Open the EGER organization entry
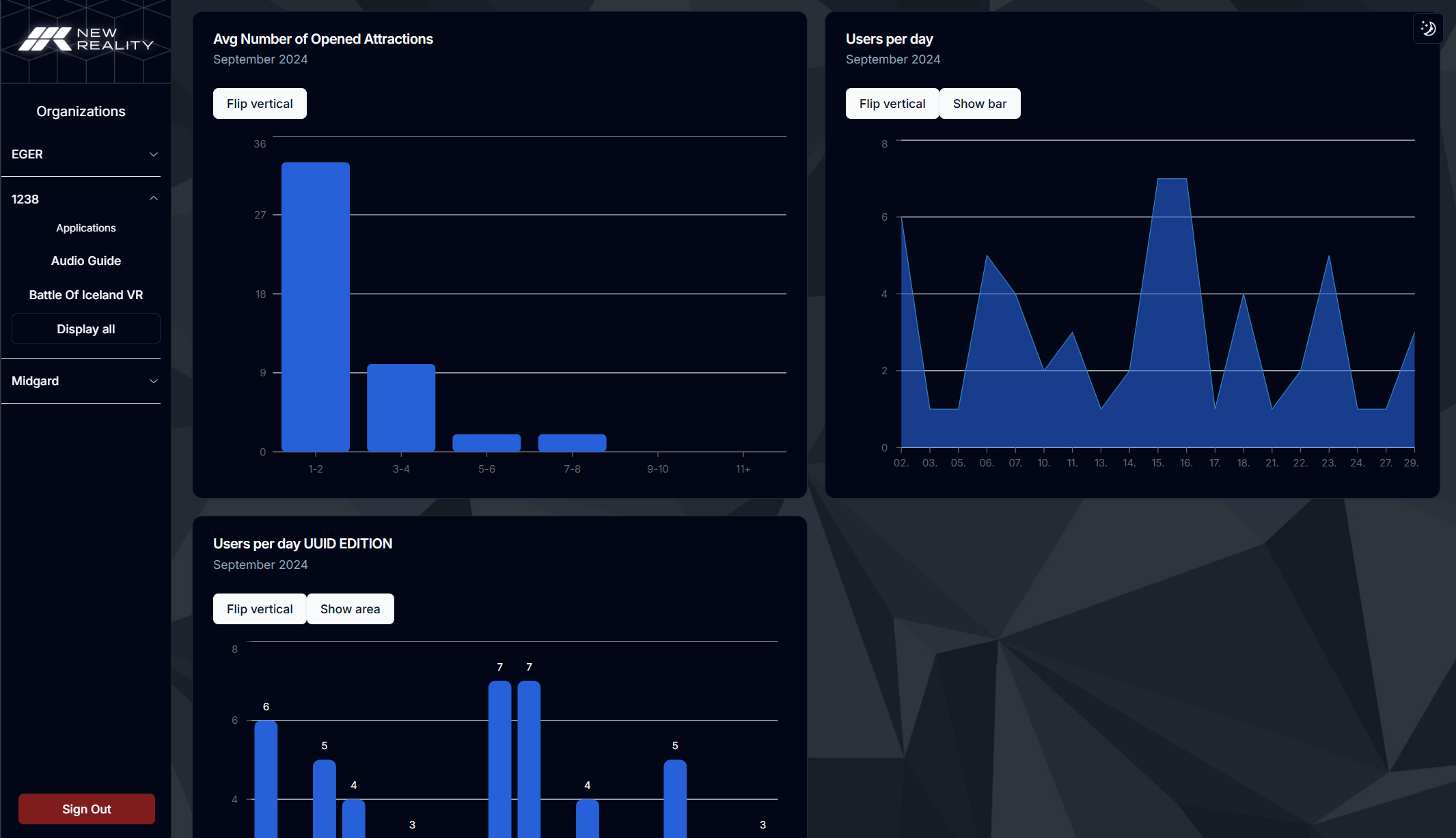 click(x=85, y=154)
